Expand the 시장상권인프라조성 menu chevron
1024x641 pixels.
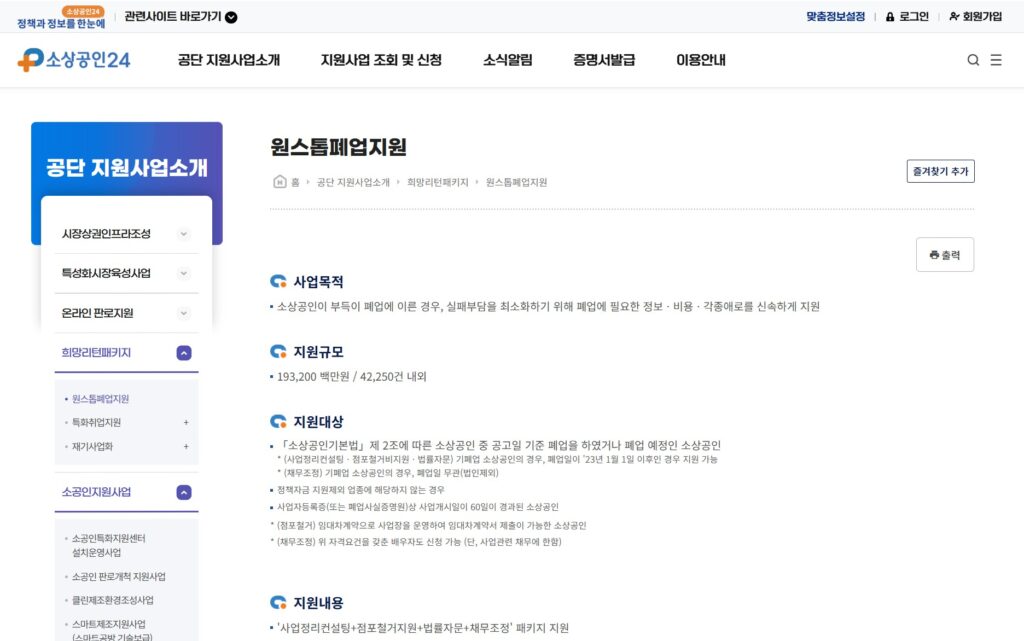pos(184,233)
